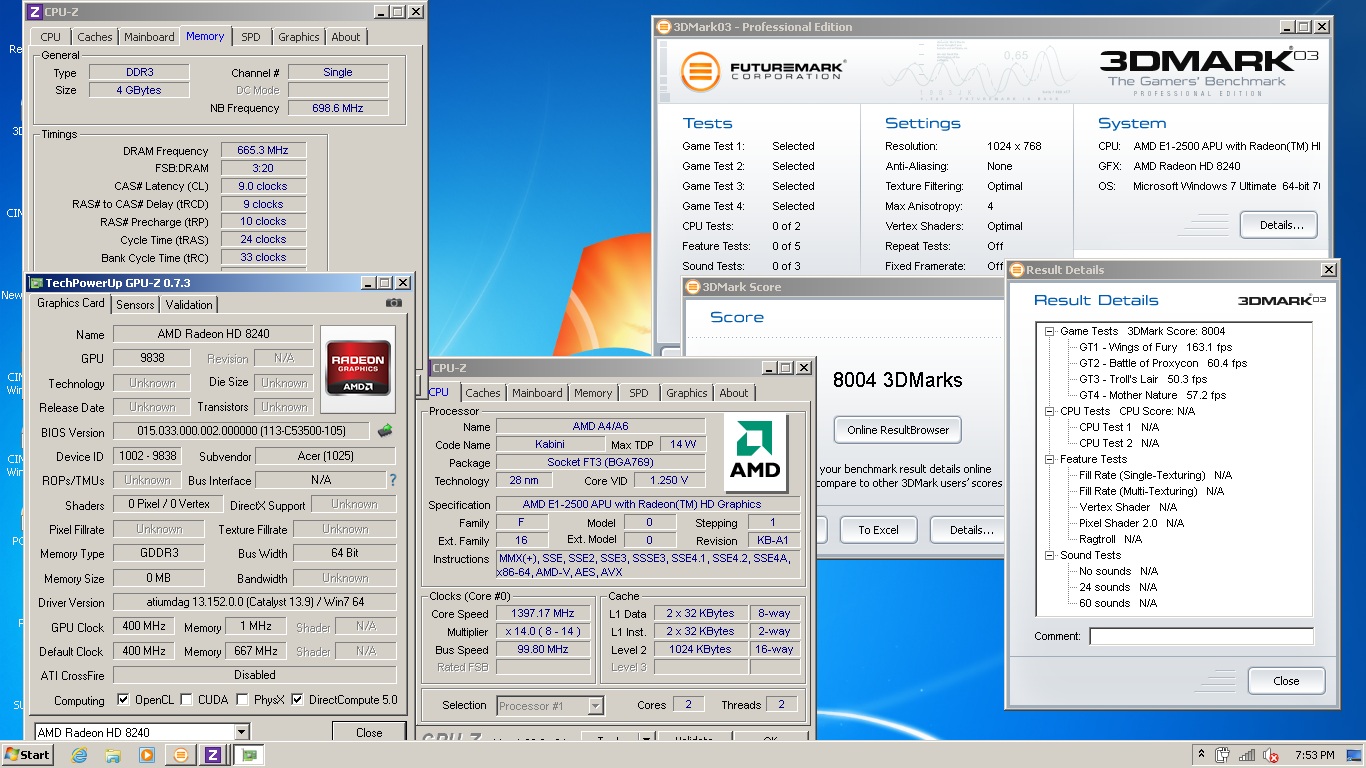Open About tab in CPU-Z Memory window
1366x768 pixels.
(346, 37)
